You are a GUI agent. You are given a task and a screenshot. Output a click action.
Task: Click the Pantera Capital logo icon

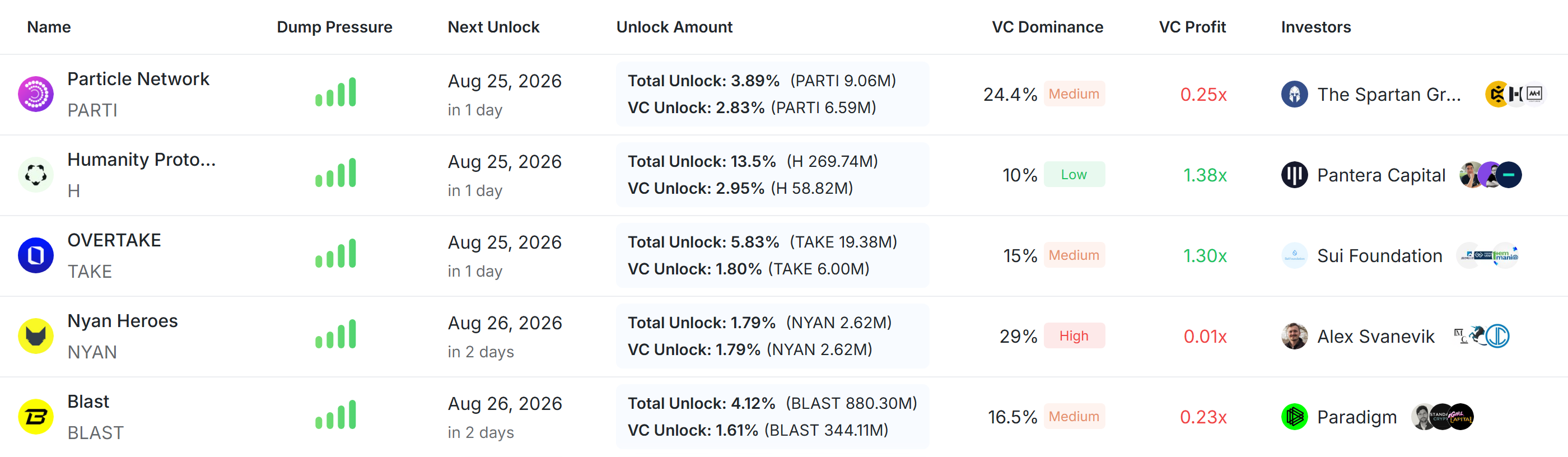click(1294, 175)
